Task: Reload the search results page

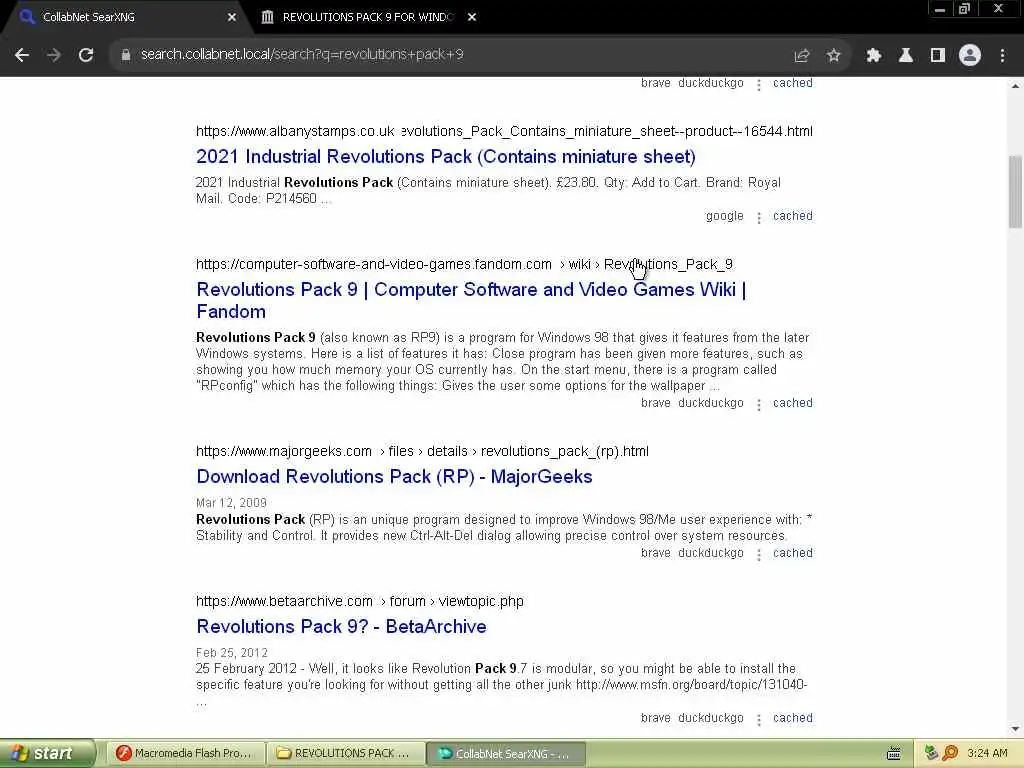Action: pos(86,56)
